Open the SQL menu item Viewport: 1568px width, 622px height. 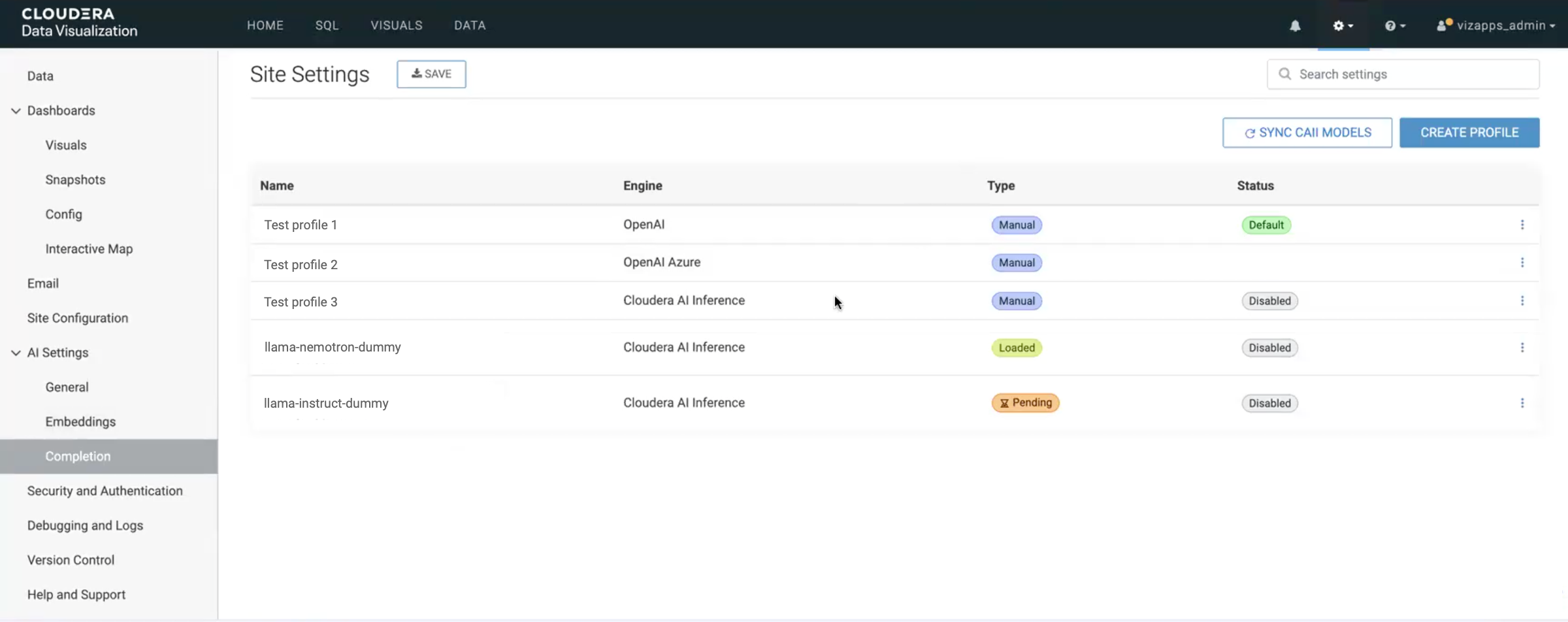coord(327,25)
